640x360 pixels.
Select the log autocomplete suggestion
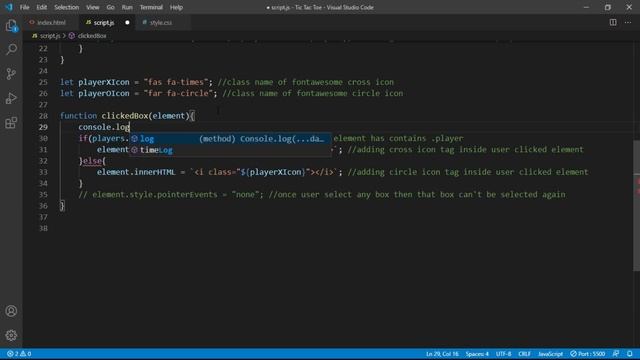(230, 139)
